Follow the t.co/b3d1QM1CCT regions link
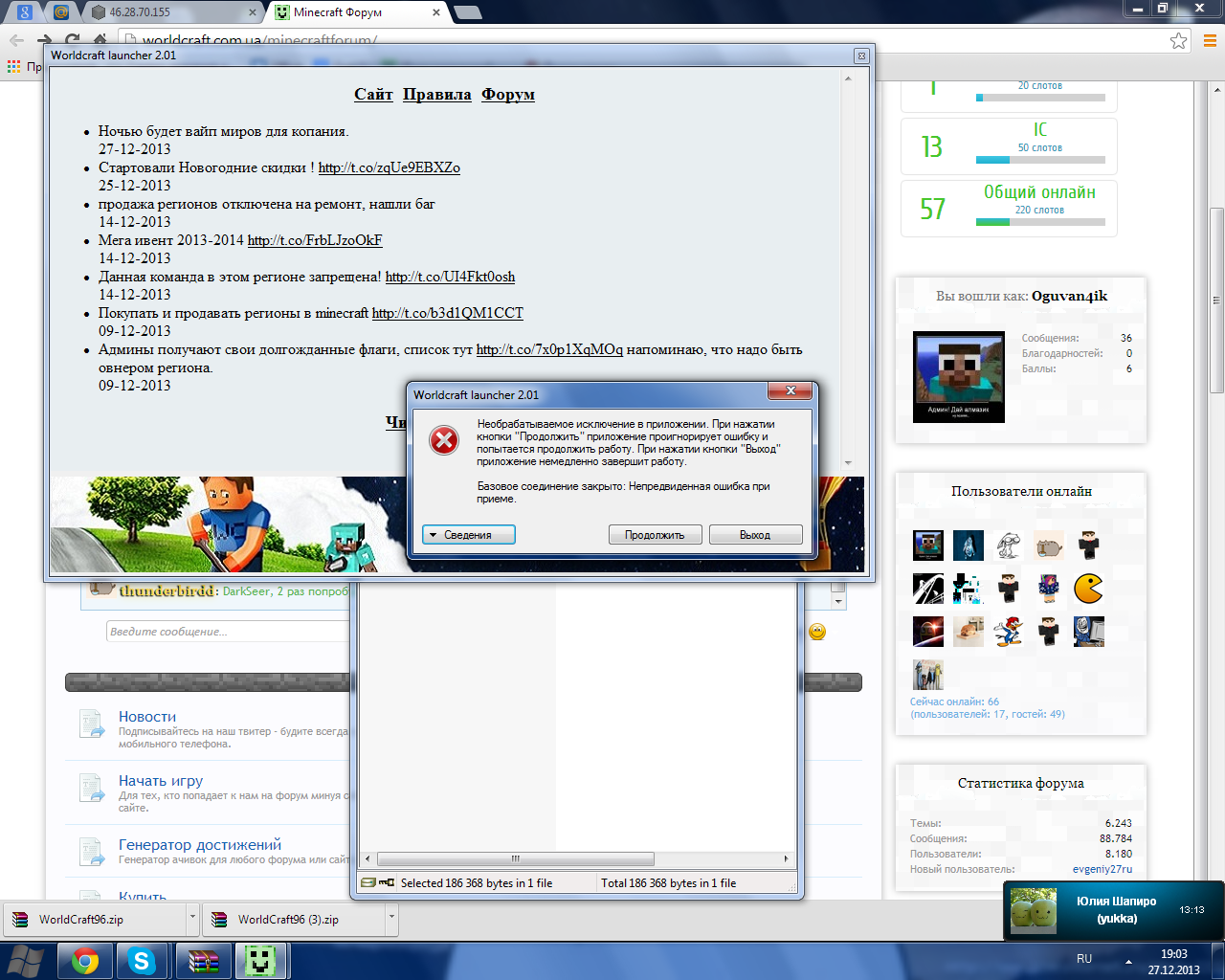 tap(448, 313)
